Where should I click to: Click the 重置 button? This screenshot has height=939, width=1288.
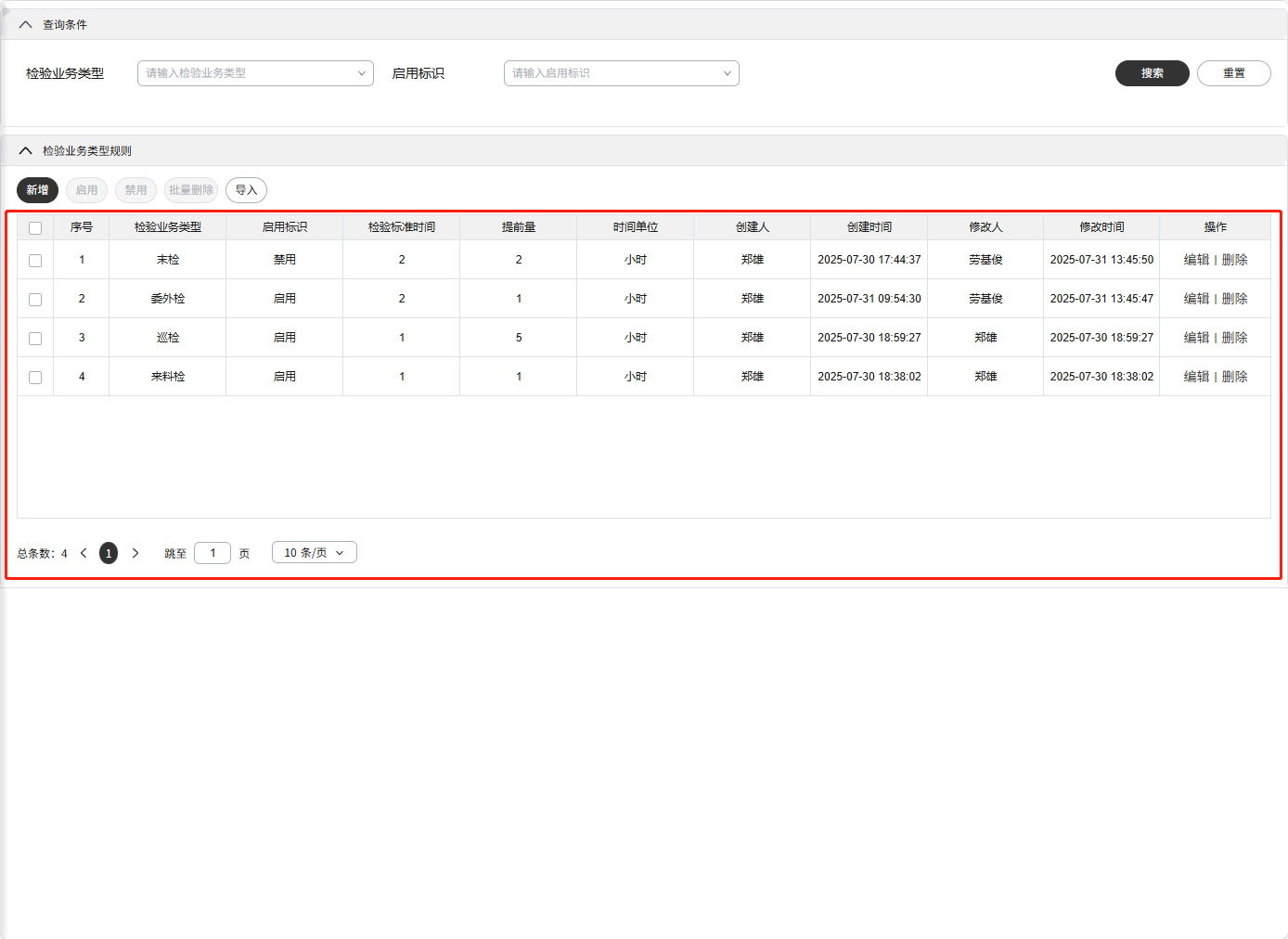pos(1233,73)
